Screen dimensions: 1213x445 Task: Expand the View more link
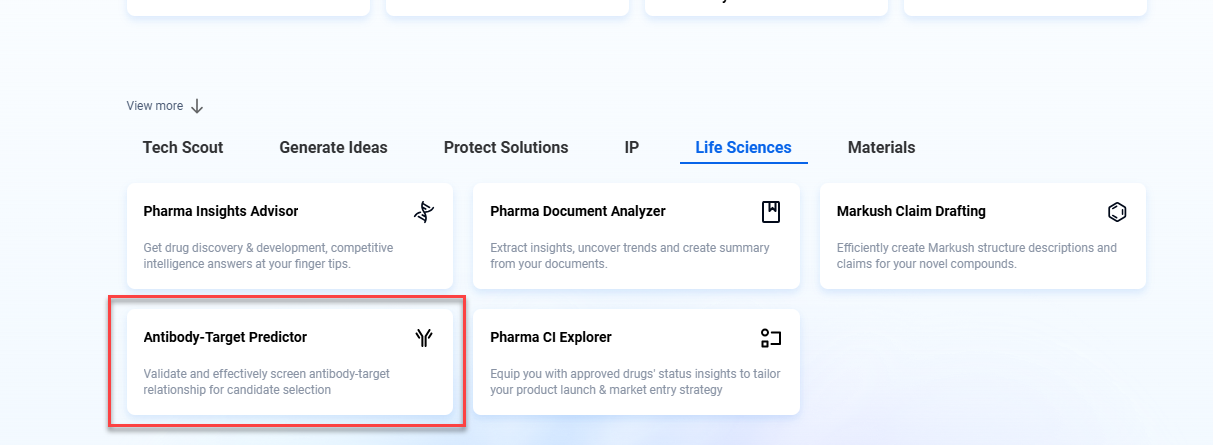click(x=155, y=106)
